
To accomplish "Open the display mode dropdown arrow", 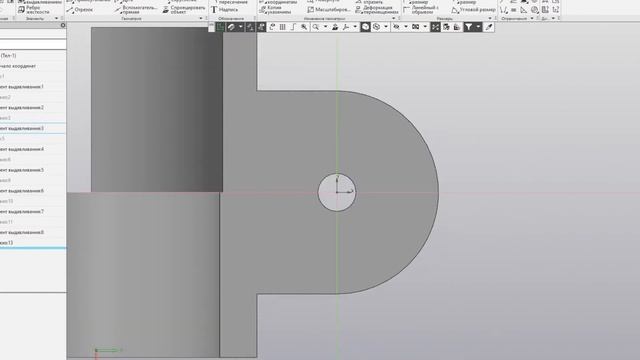I will (x=386, y=27).
